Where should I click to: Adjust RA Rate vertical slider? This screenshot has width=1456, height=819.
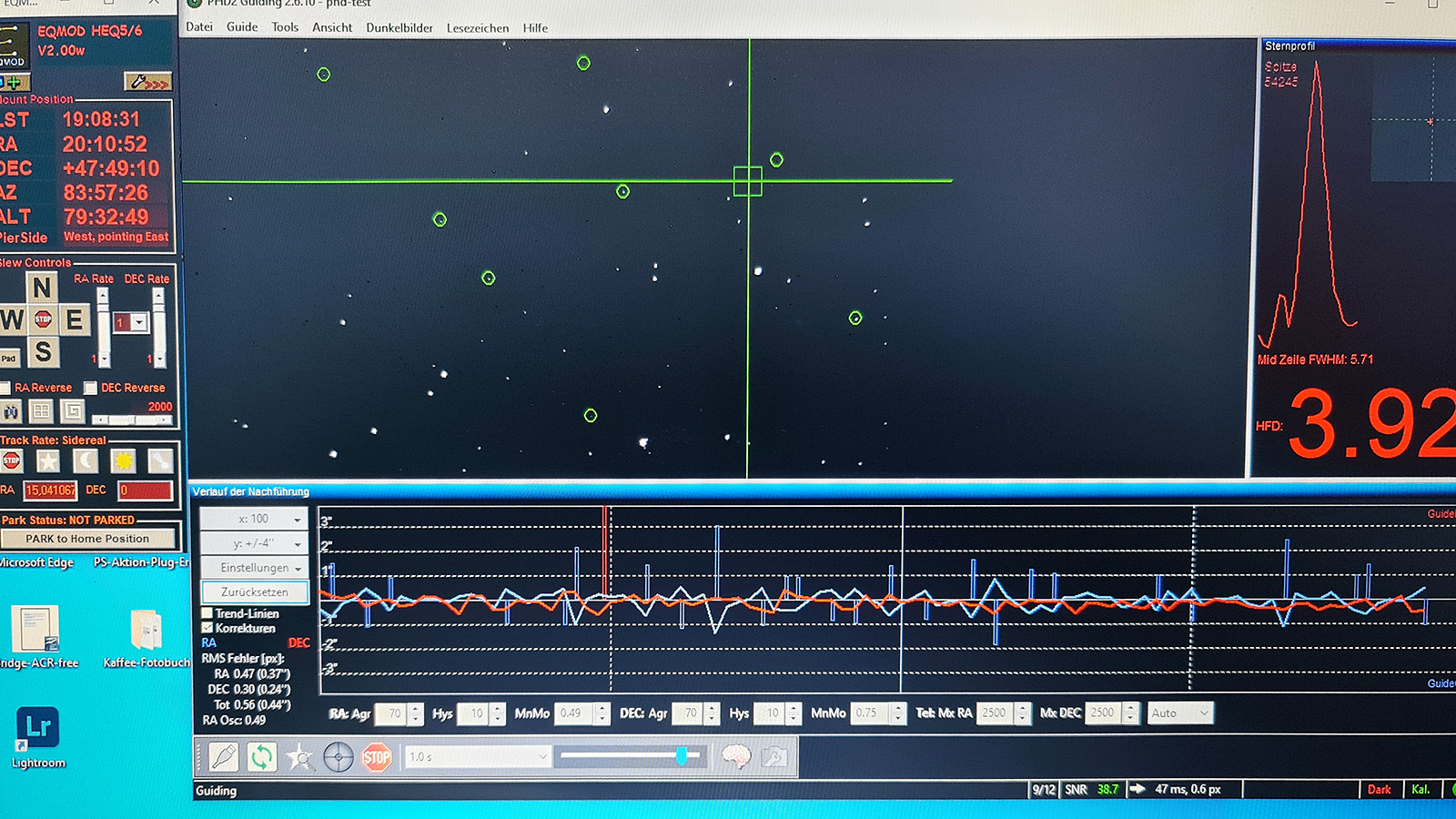[x=103, y=328]
